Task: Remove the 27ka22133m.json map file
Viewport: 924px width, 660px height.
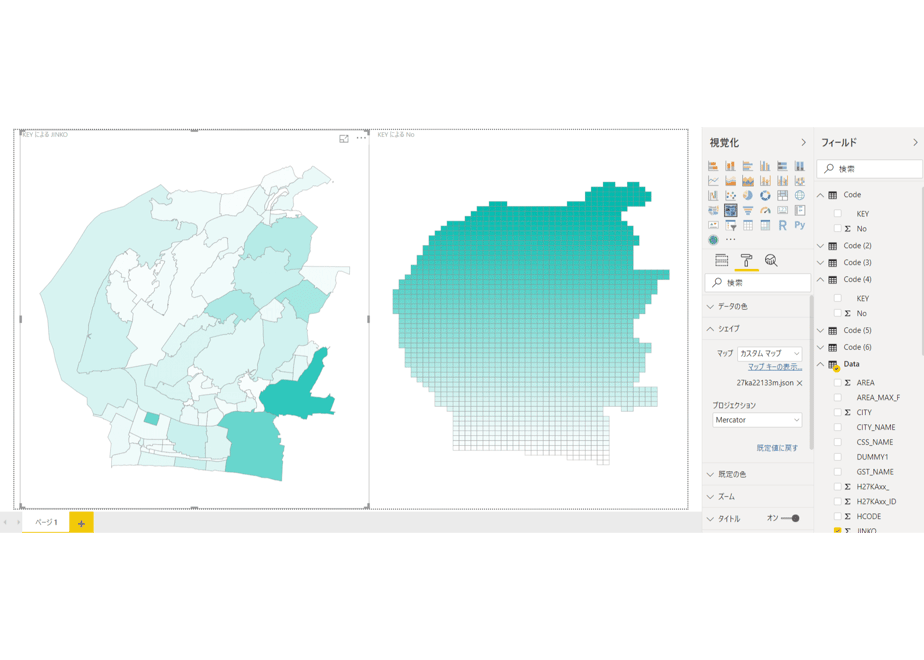Action: tap(800, 383)
